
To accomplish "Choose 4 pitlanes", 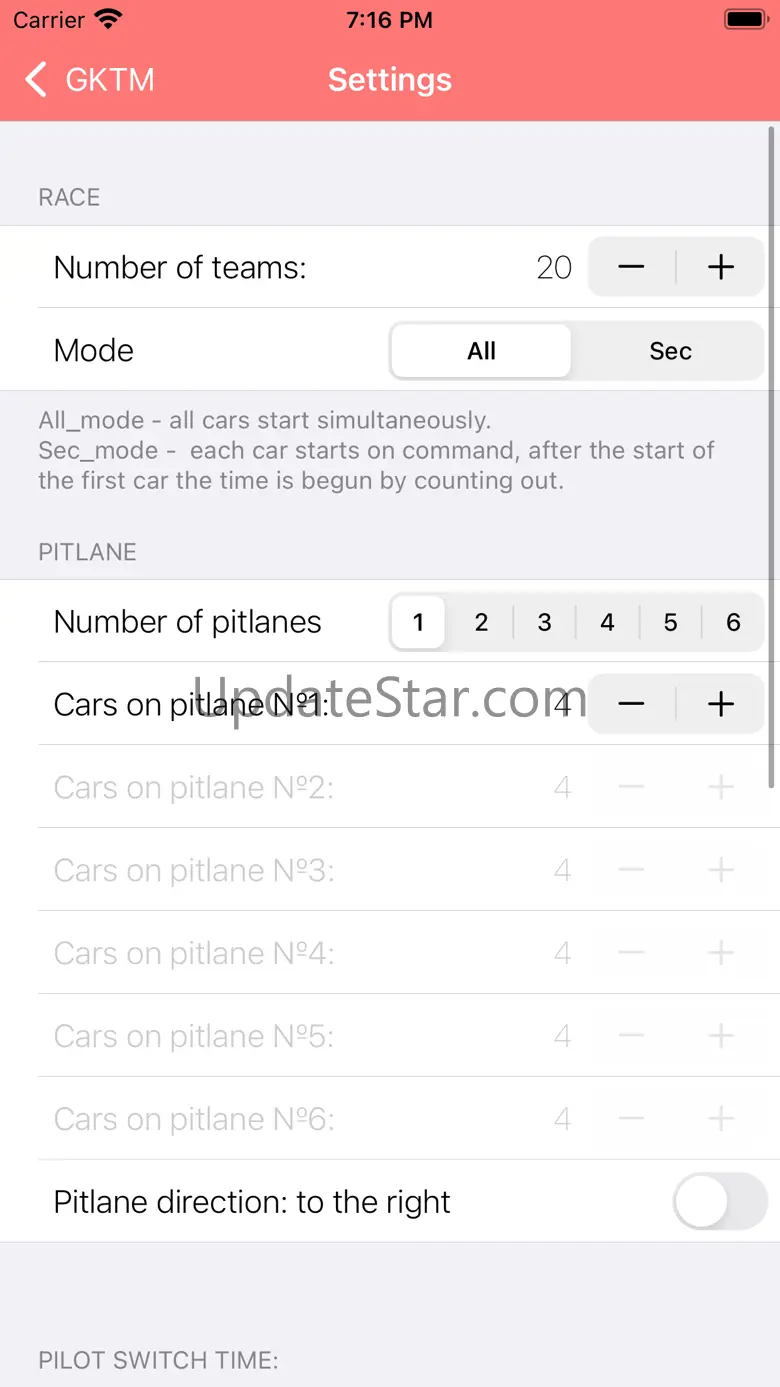I will point(607,622).
